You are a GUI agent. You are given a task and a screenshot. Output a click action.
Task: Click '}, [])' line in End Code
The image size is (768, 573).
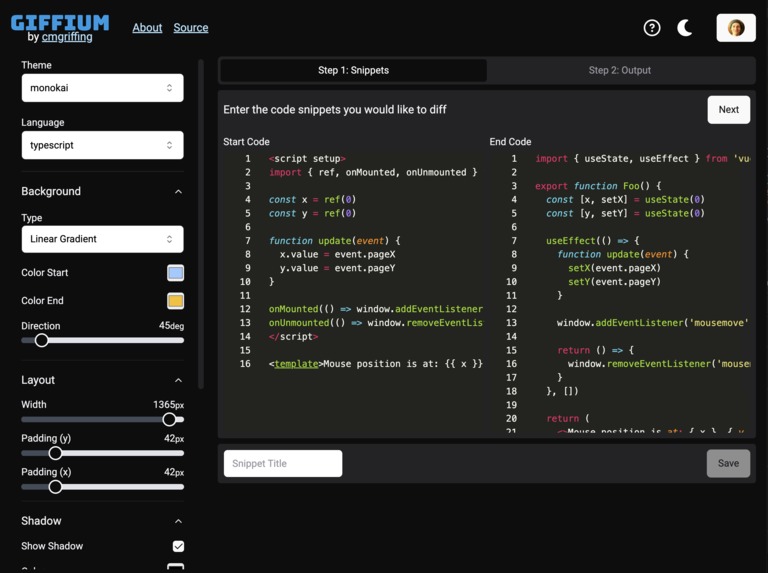point(562,391)
